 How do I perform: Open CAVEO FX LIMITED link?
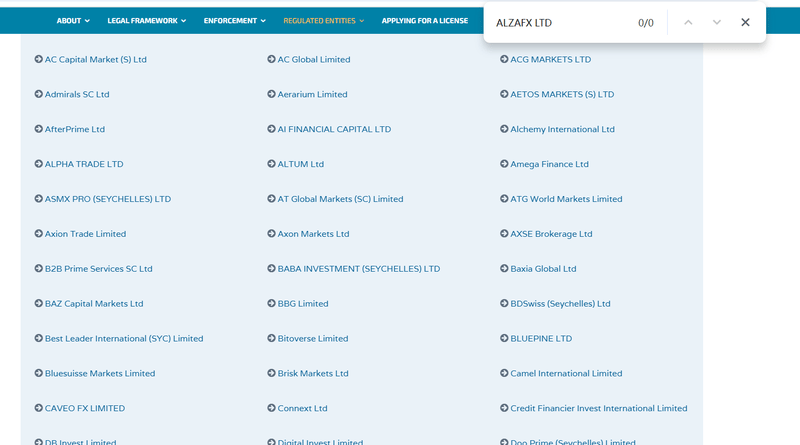[85, 408]
